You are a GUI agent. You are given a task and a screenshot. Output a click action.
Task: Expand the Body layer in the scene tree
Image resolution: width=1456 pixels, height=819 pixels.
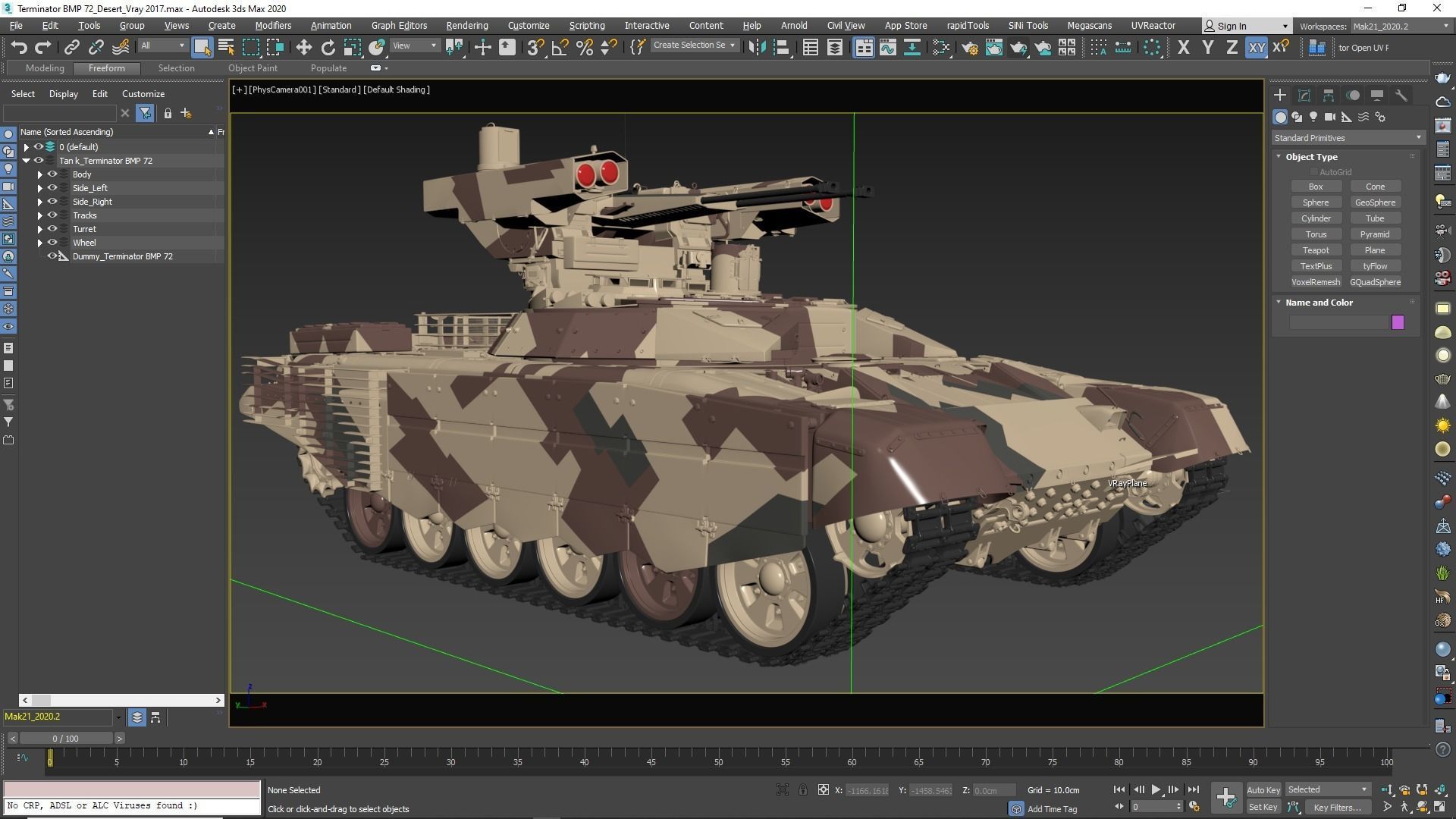(x=39, y=174)
